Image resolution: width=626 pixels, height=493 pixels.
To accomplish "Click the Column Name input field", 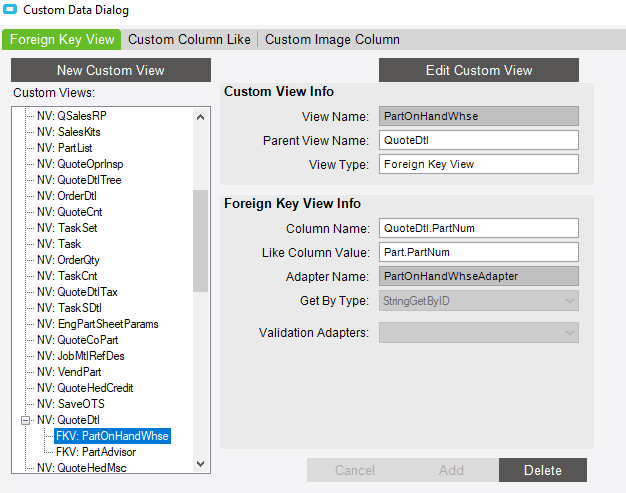I will (479, 228).
